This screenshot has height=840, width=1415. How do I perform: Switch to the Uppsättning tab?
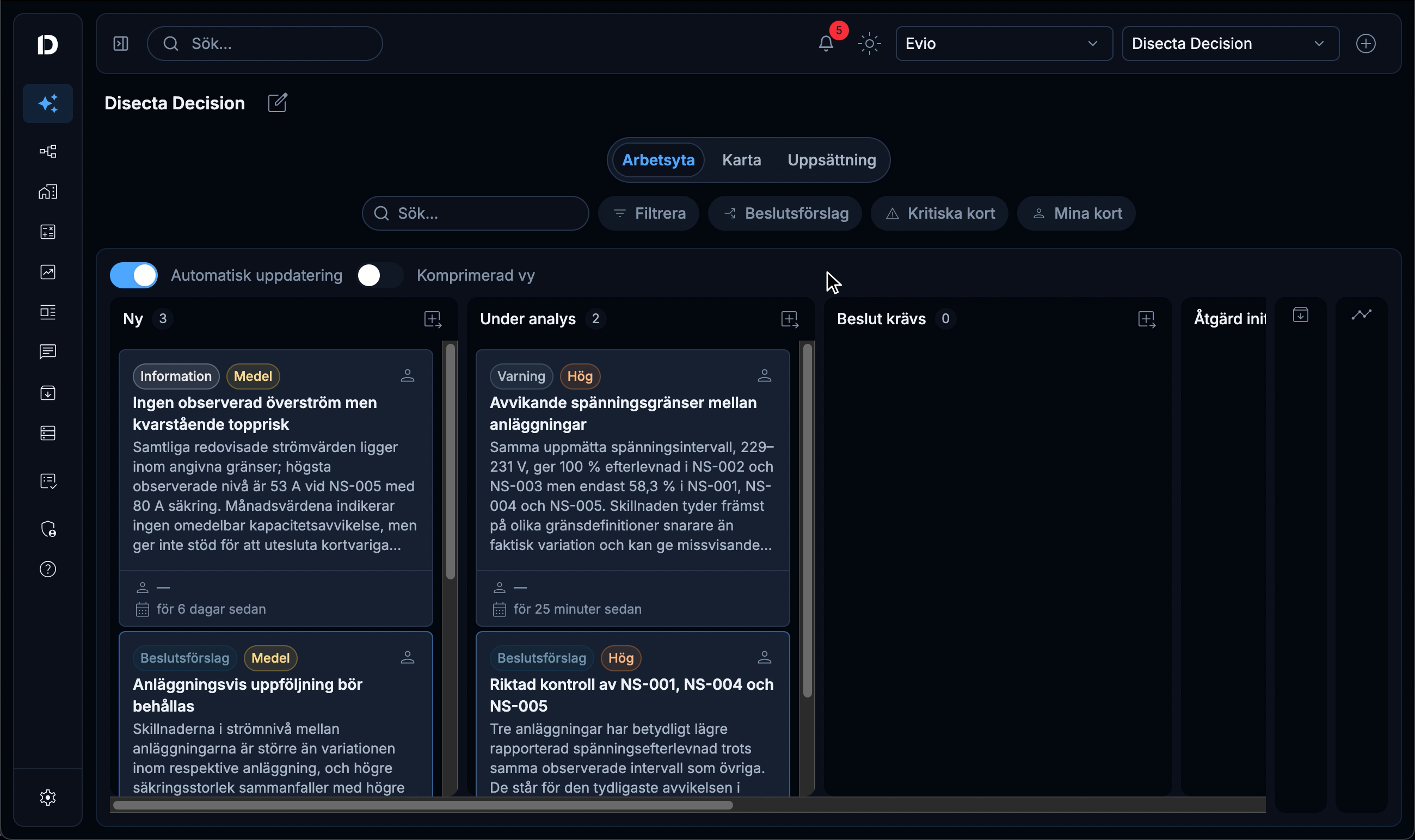pos(831,160)
